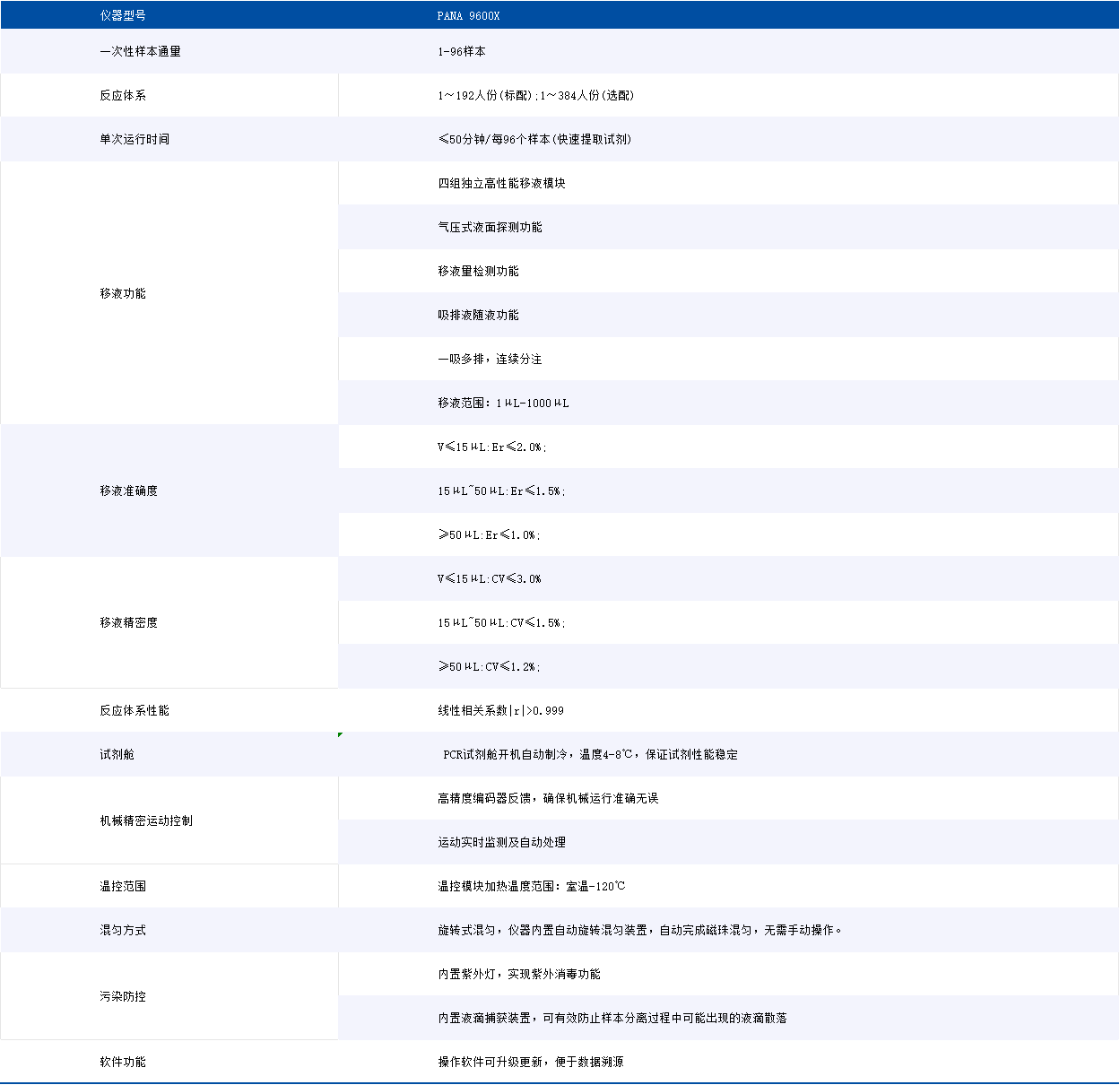Click the 混匀方式 description text
The height and width of the screenshot is (1085, 1120).
pos(638,930)
